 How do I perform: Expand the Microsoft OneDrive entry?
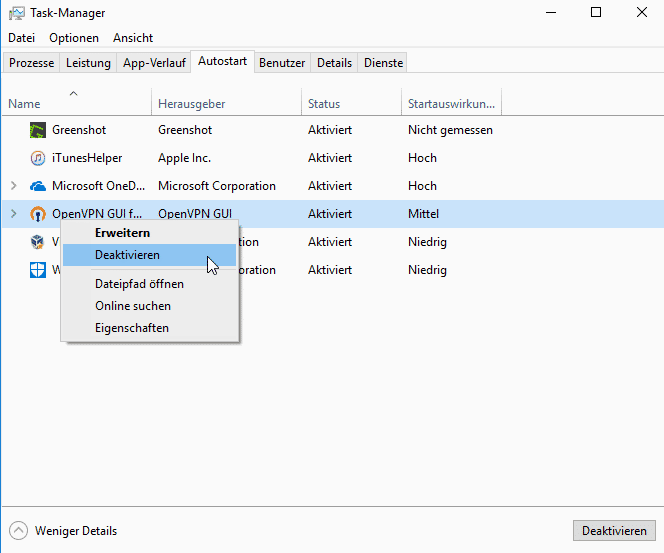pyautogui.click(x=13, y=186)
